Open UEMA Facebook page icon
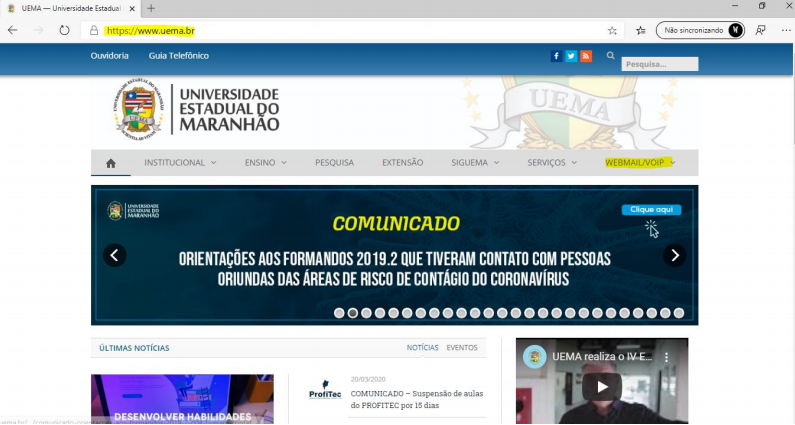This screenshot has height=425, width=795. [556, 56]
